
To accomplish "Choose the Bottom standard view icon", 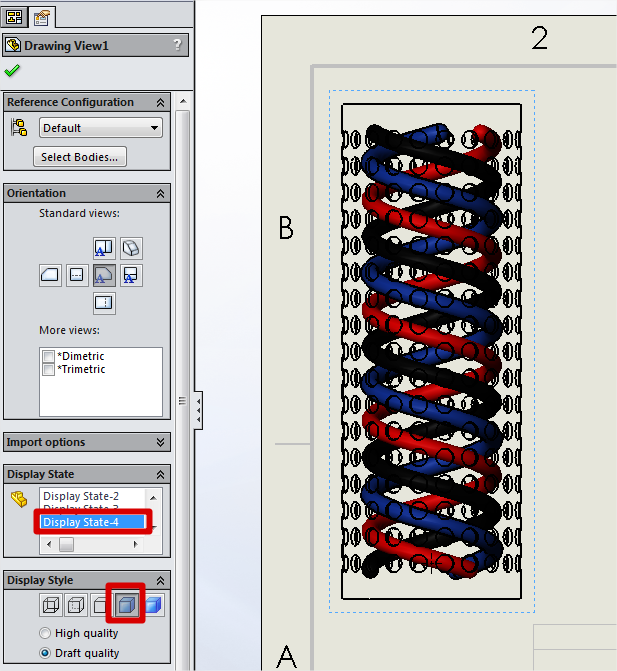I will [x=104, y=303].
